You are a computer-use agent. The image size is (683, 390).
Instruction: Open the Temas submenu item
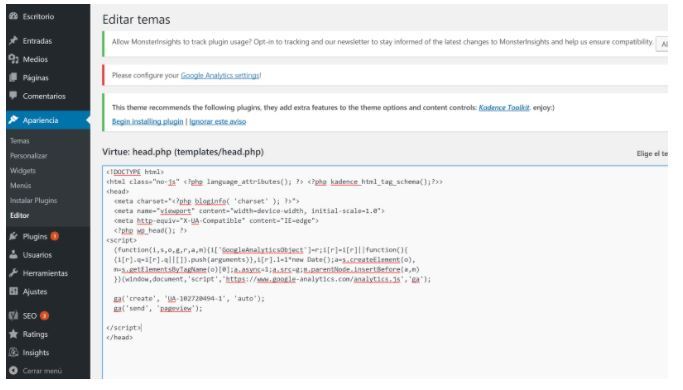click(x=20, y=141)
